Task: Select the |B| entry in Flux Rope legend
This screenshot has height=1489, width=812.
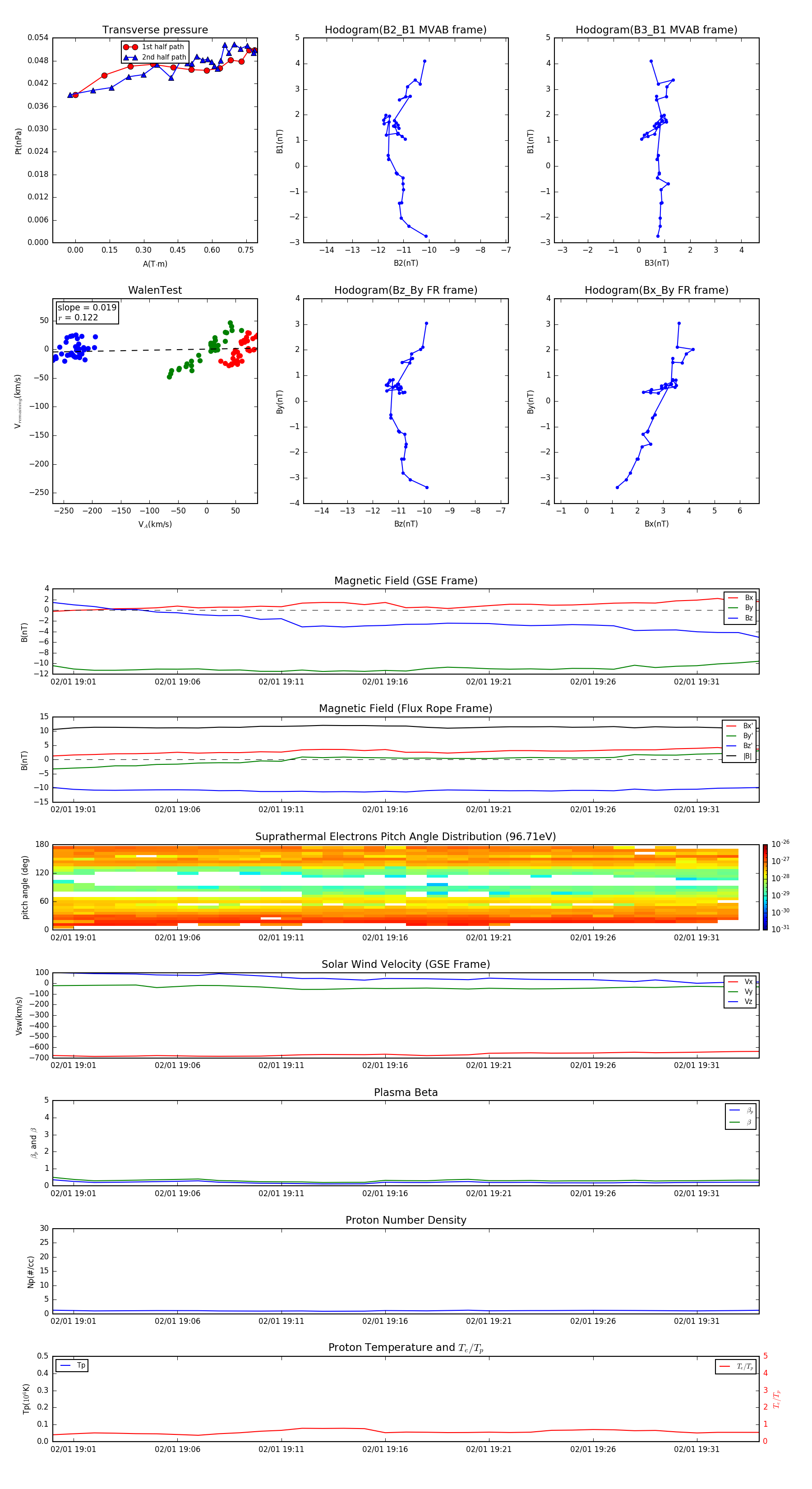Action: (x=740, y=756)
